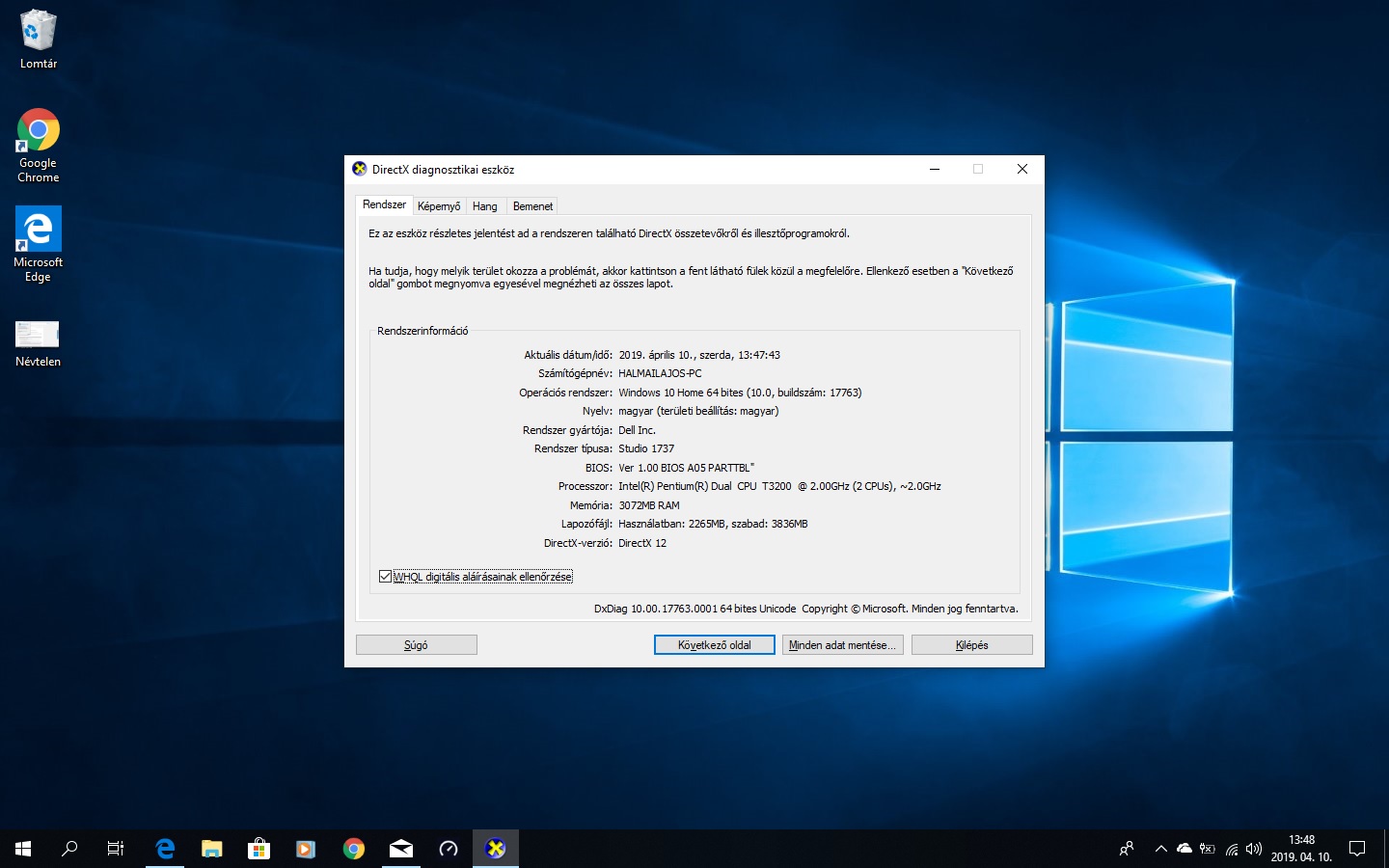Click the Nyelv magyar language value
The image size is (1389, 868).
tap(698, 411)
